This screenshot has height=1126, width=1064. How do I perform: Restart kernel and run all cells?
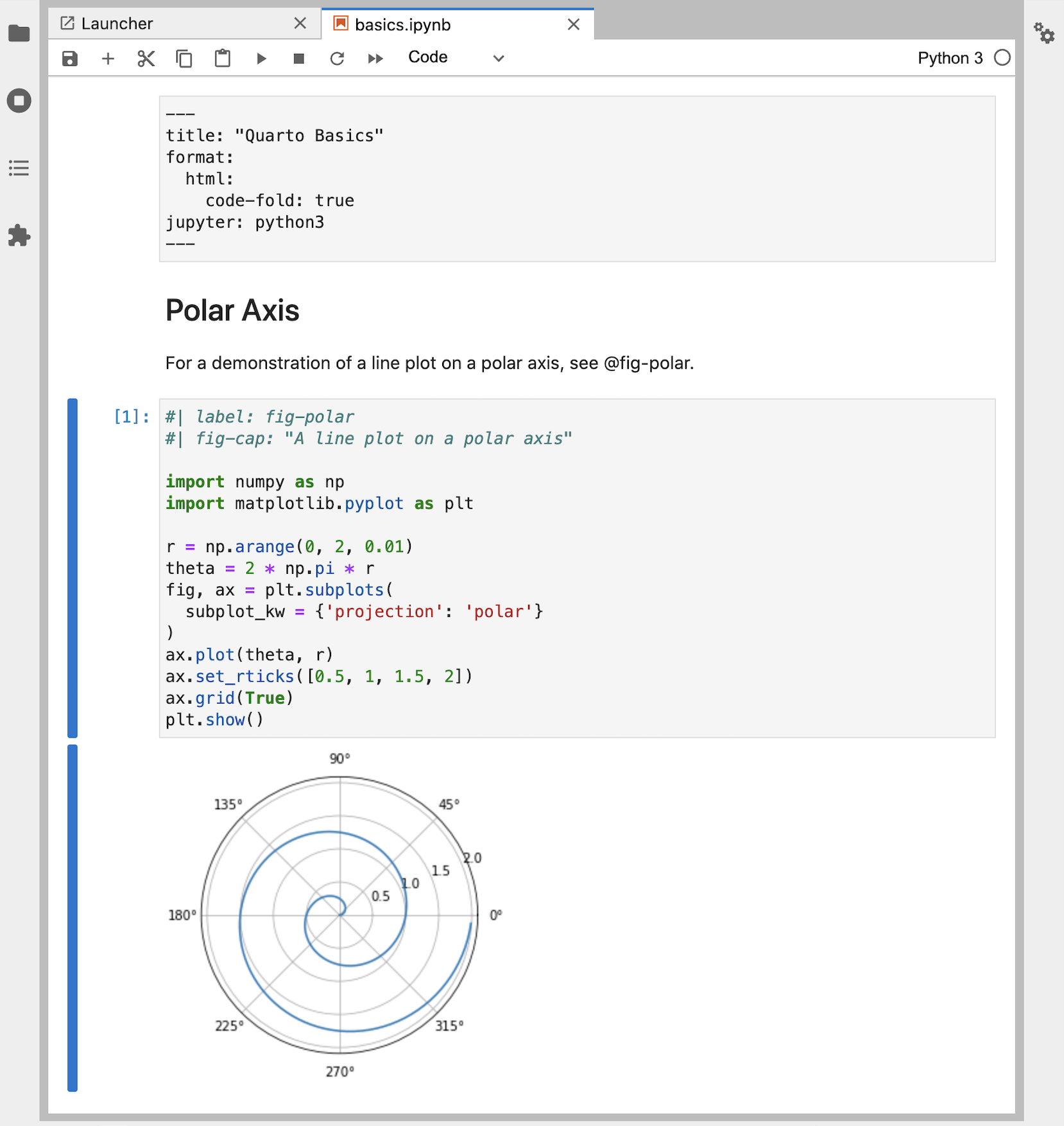pyautogui.click(x=375, y=58)
